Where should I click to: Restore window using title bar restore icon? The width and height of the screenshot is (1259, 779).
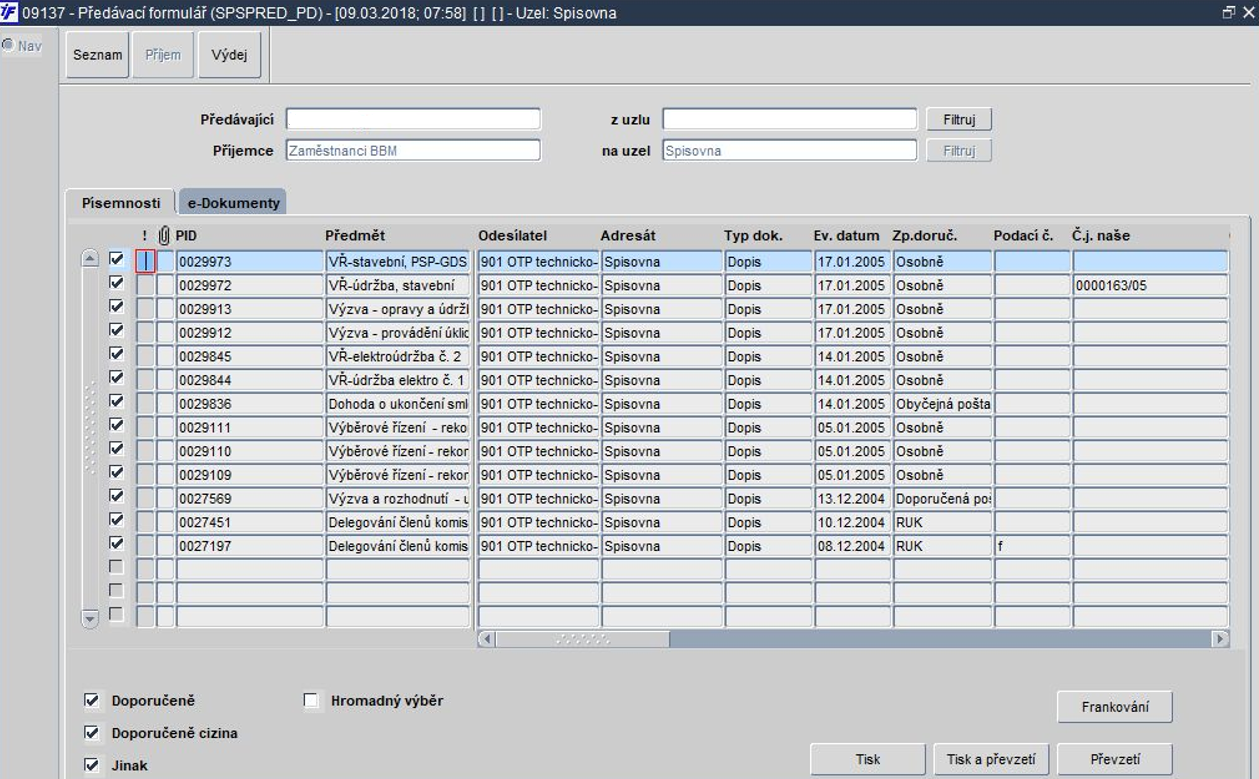(x=1229, y=13)
